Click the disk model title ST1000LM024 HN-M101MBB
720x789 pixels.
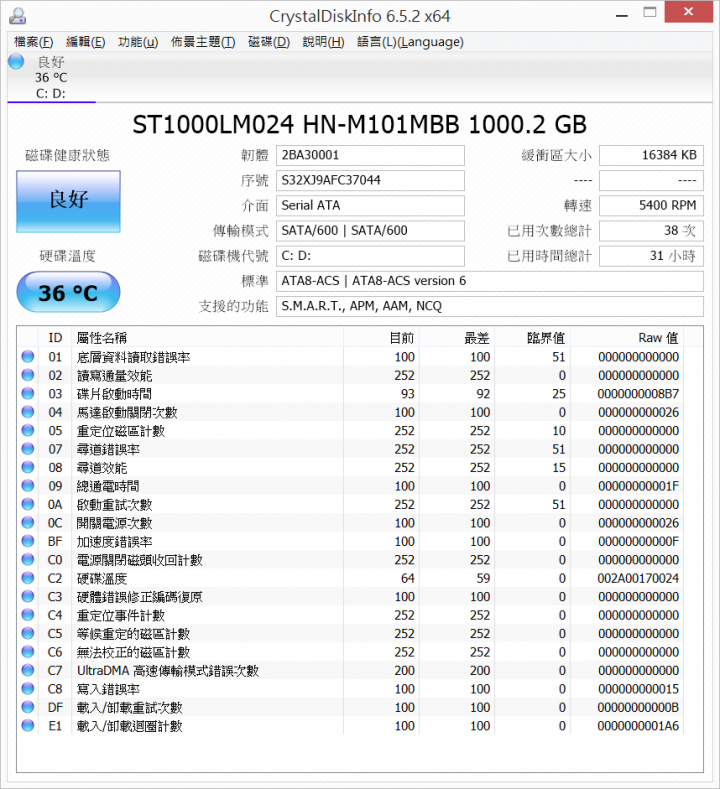[x=296, y=125]
